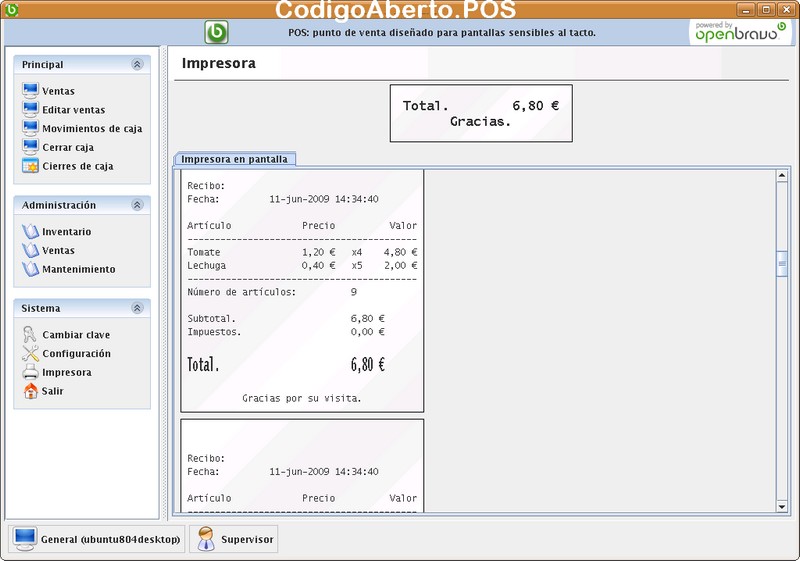Click the powered by openbravo logo
800x561 pixels.
tap(741, 32)
